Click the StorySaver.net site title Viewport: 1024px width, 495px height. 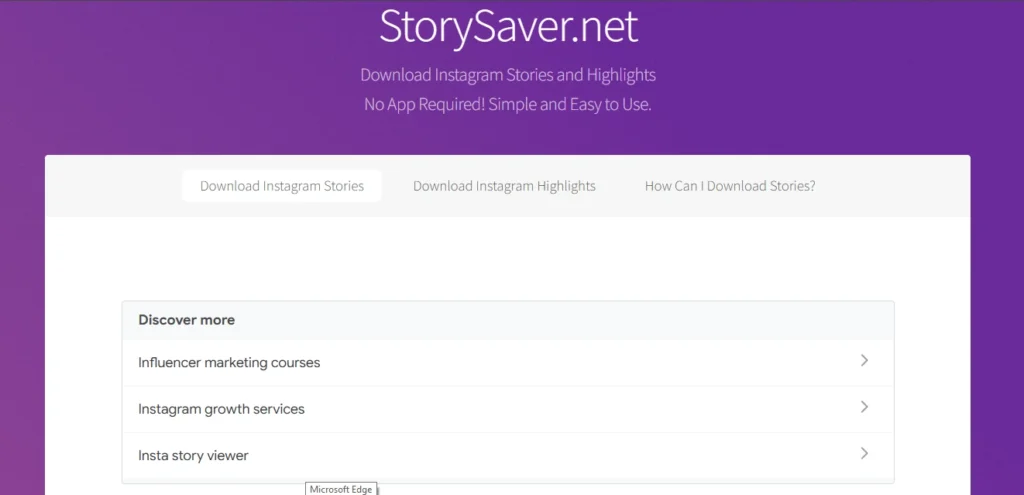point(508,27)
